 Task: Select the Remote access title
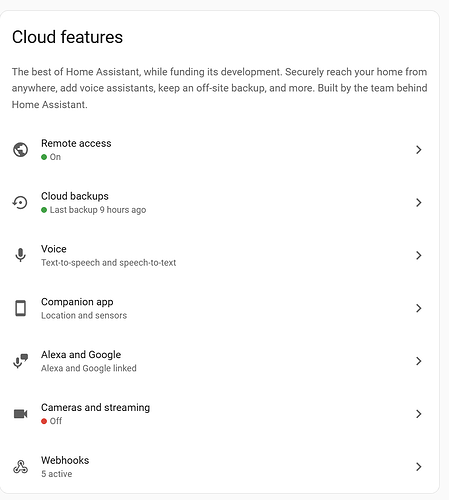[76, 143]
